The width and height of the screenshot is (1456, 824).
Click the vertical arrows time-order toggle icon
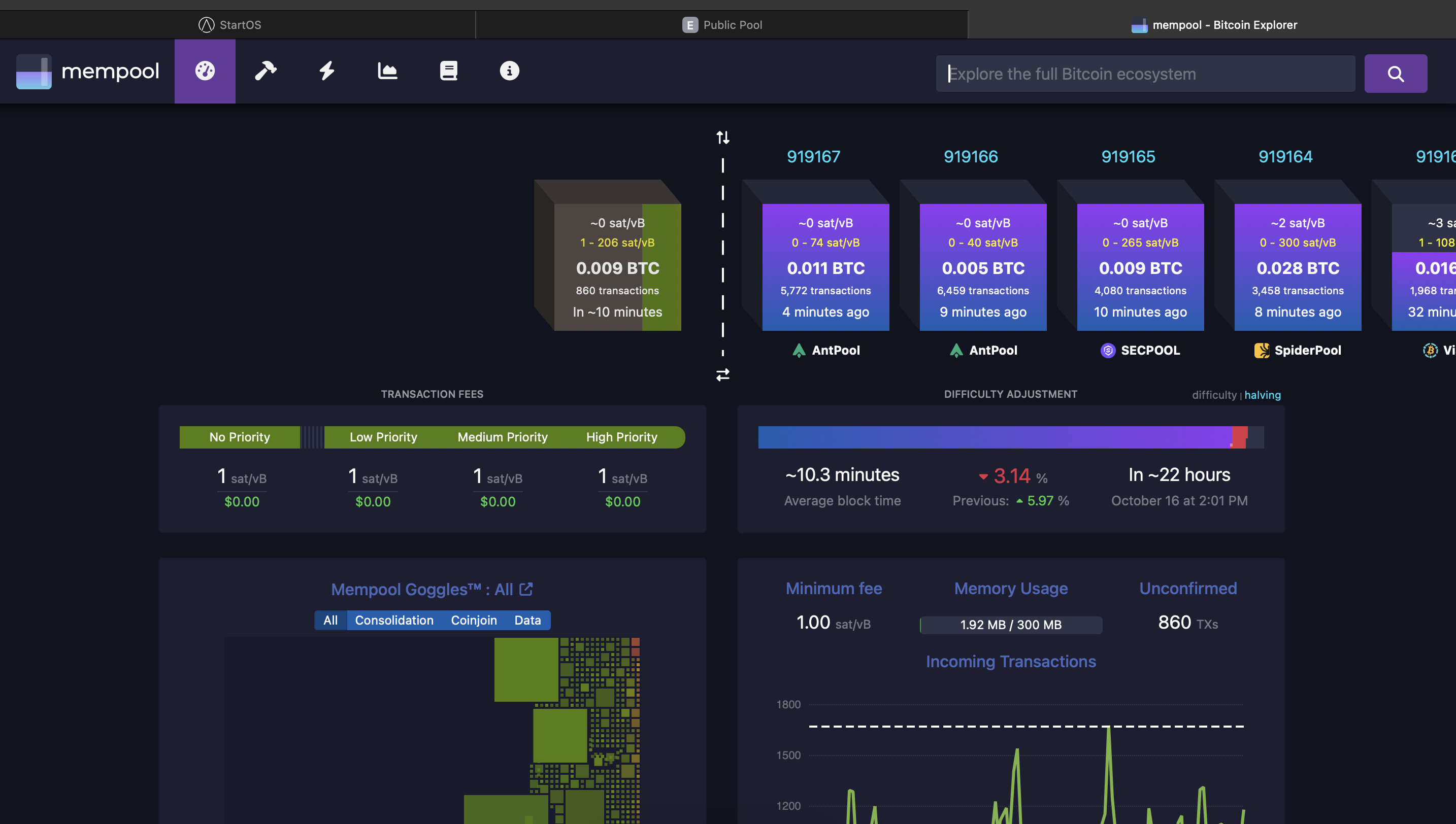pyautogui.click(x=722, y=138)
